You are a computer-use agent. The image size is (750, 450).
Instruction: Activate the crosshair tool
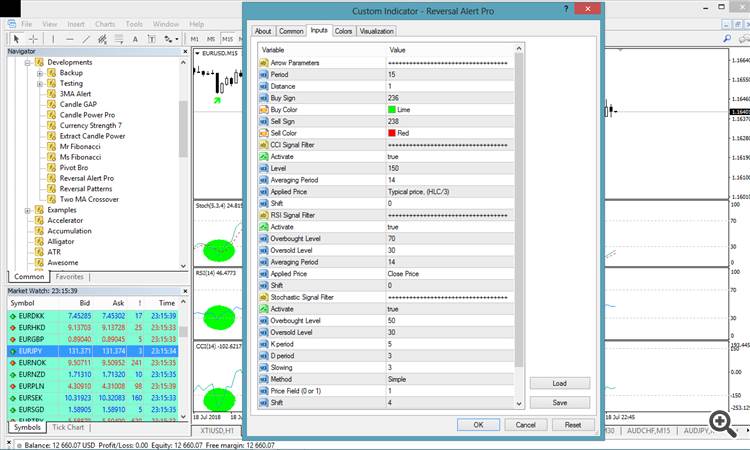coord(33,39)
